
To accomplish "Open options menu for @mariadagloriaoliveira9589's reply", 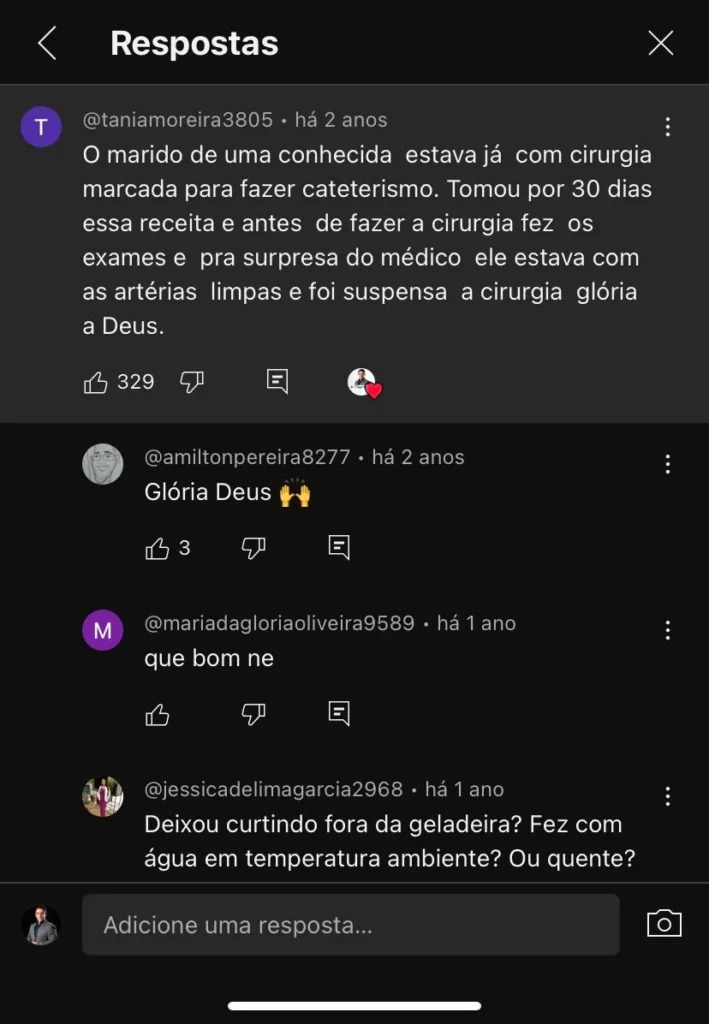I will pos(667,630).
